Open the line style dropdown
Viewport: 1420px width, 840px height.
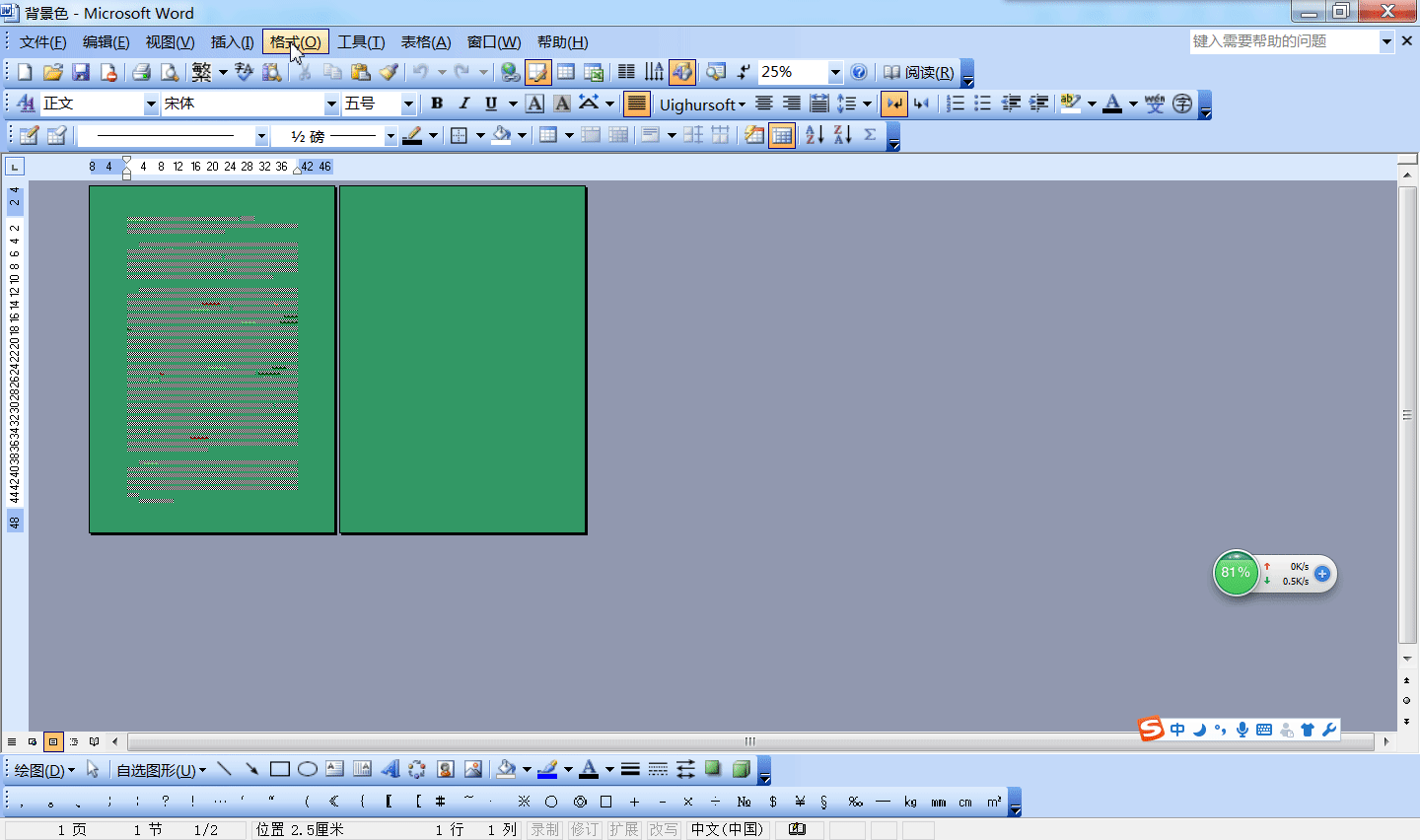click(261, 136)
